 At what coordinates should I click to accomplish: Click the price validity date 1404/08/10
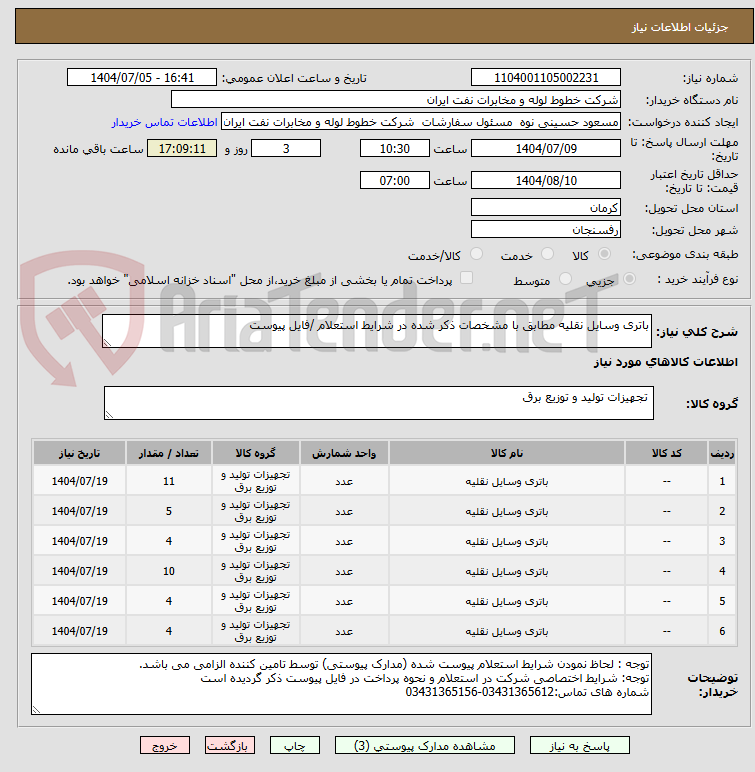(x=546, y=180)
